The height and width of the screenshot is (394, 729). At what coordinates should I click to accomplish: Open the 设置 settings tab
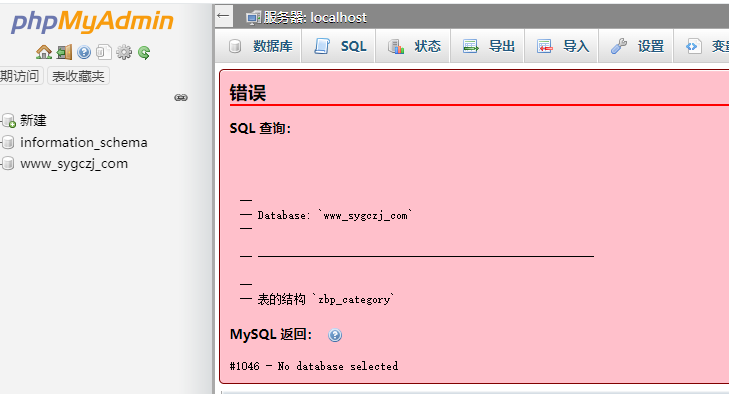[x=637, y=46]
